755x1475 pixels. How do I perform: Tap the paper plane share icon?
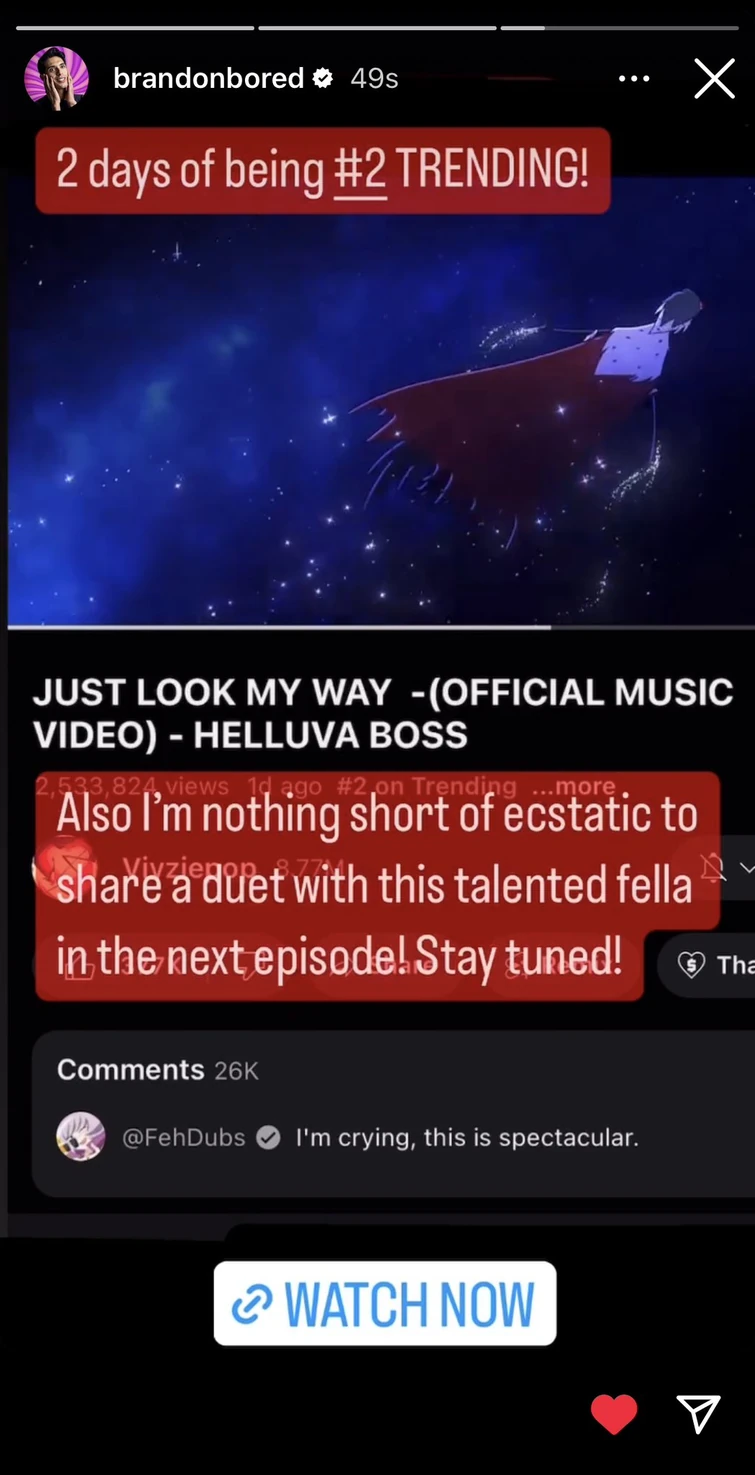point(698,1414)
